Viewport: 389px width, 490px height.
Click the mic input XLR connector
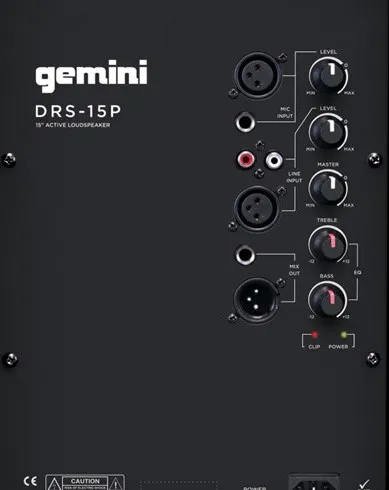pyautogui.click(x=258, y=75)
